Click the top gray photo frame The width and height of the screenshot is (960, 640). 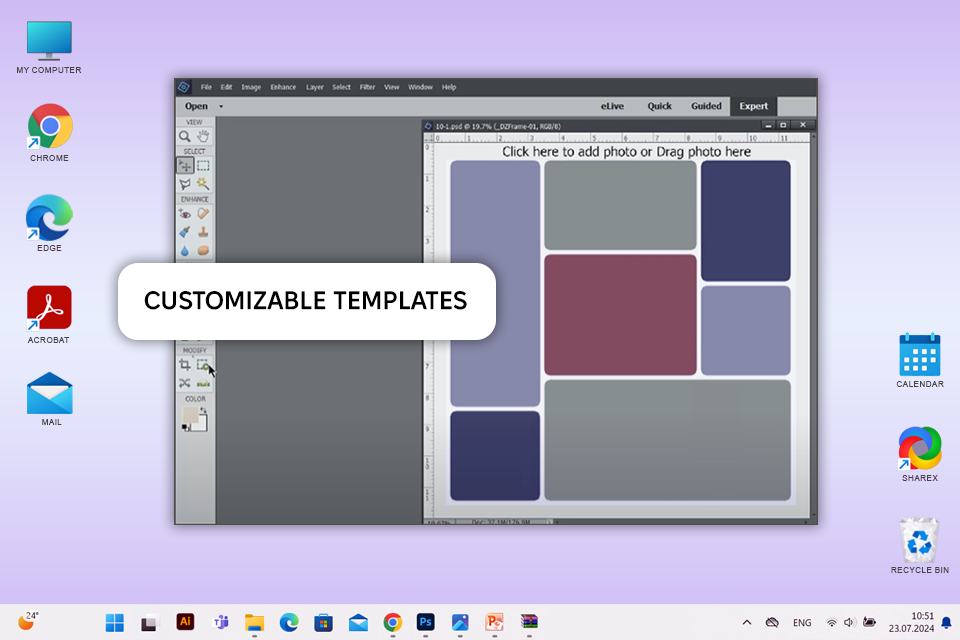(620, 205)
